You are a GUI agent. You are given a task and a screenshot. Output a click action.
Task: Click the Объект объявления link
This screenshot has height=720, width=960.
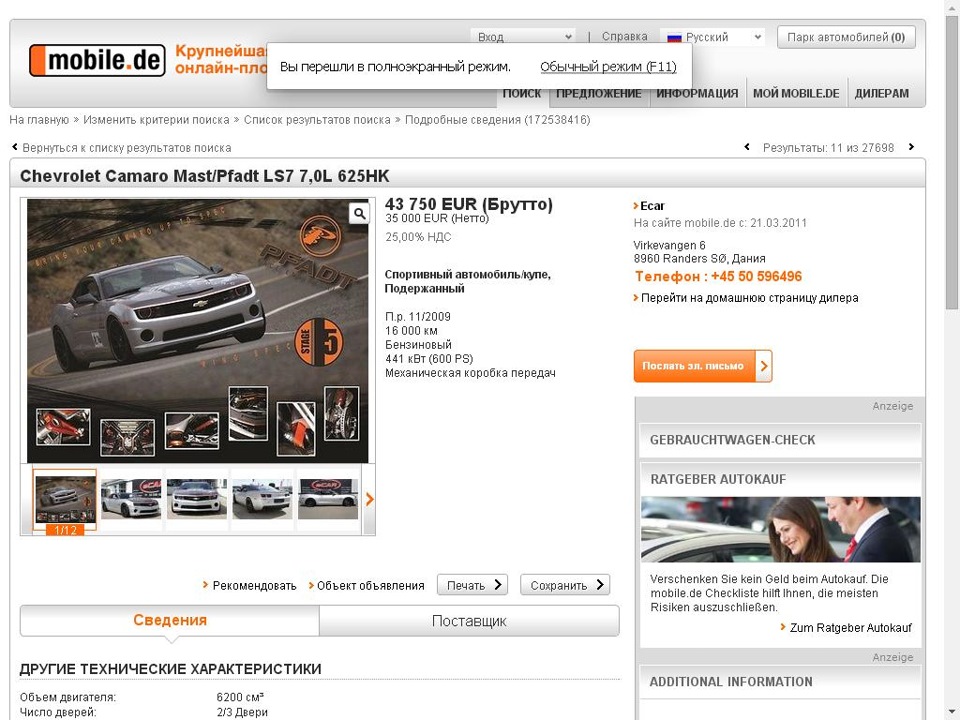pos(370,586)
